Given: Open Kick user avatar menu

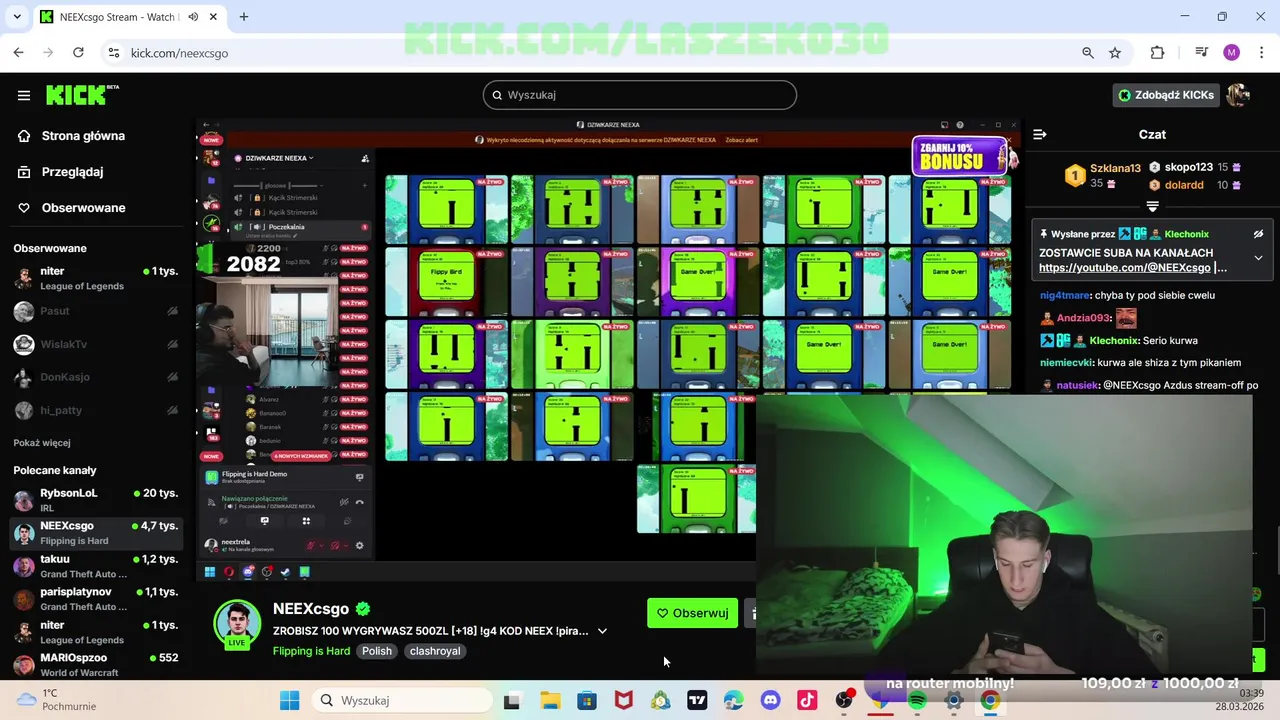Looking at the screenshot, I should 1238,95.
